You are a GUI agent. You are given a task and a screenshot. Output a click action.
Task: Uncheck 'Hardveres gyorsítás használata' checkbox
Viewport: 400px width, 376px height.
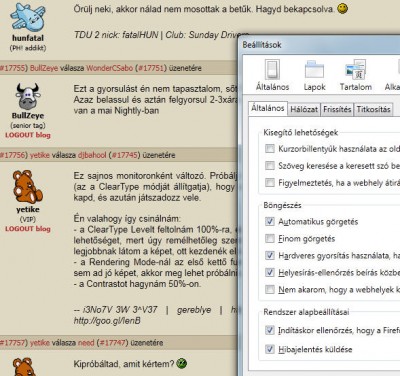click(x=270, y=255)
